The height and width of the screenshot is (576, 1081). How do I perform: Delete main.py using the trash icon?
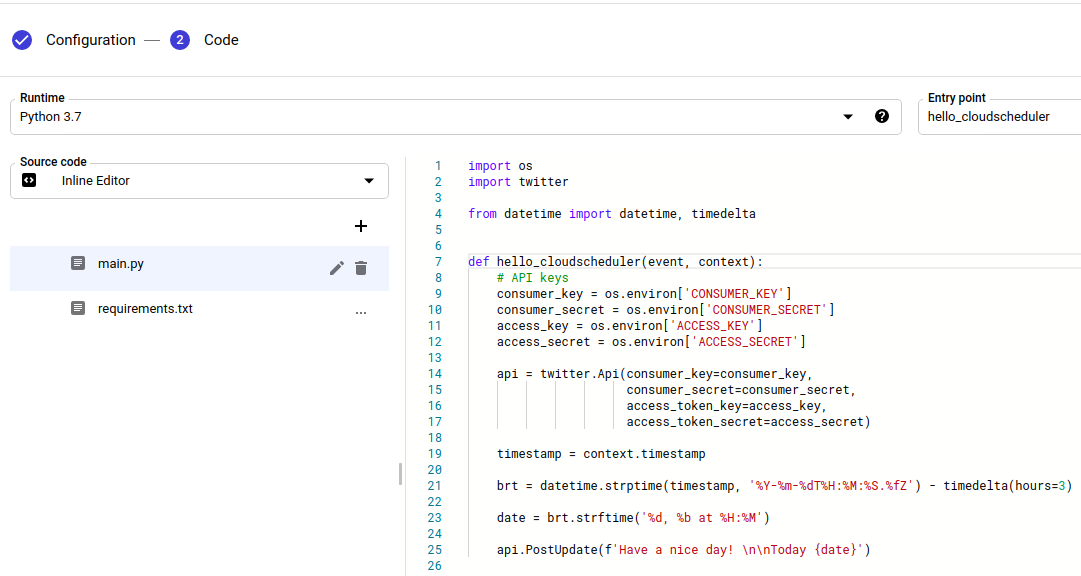[361, 268]
